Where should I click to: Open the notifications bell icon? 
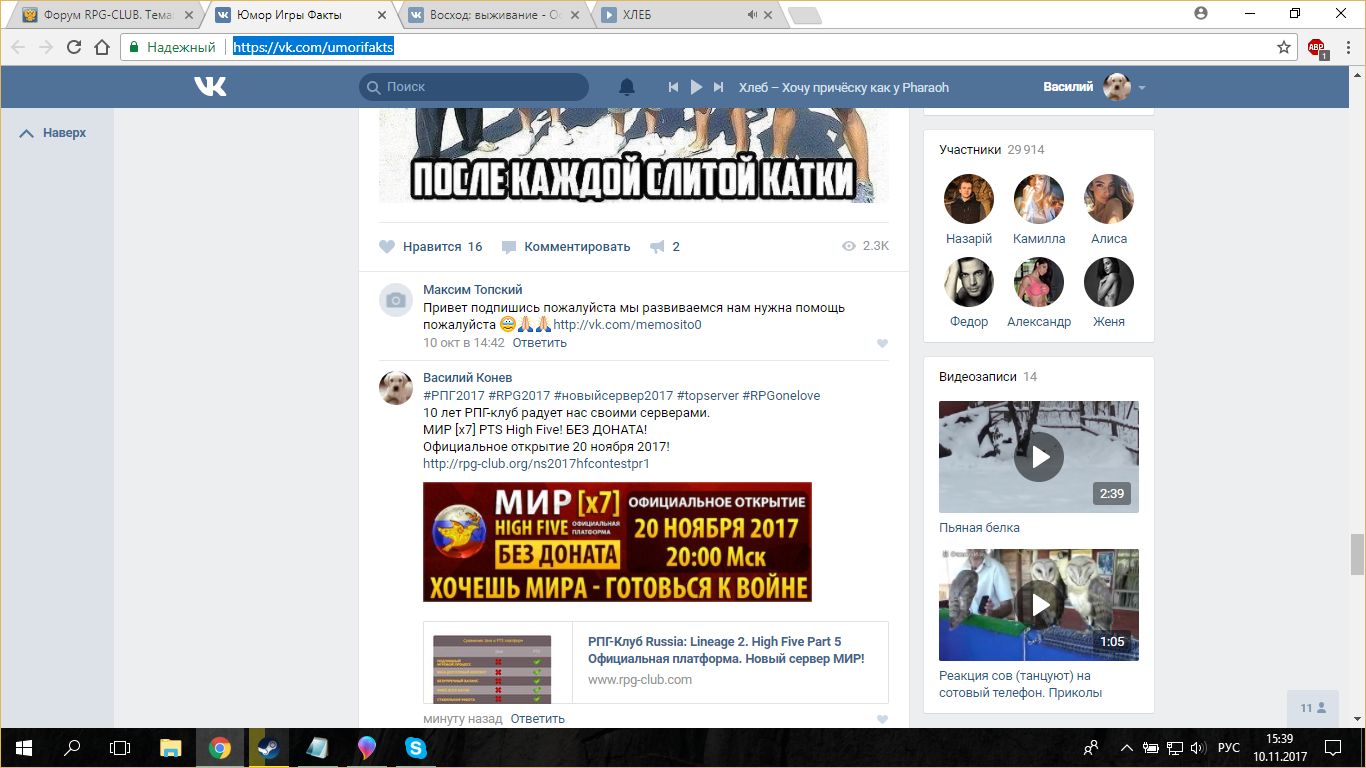tap(627, 87)
